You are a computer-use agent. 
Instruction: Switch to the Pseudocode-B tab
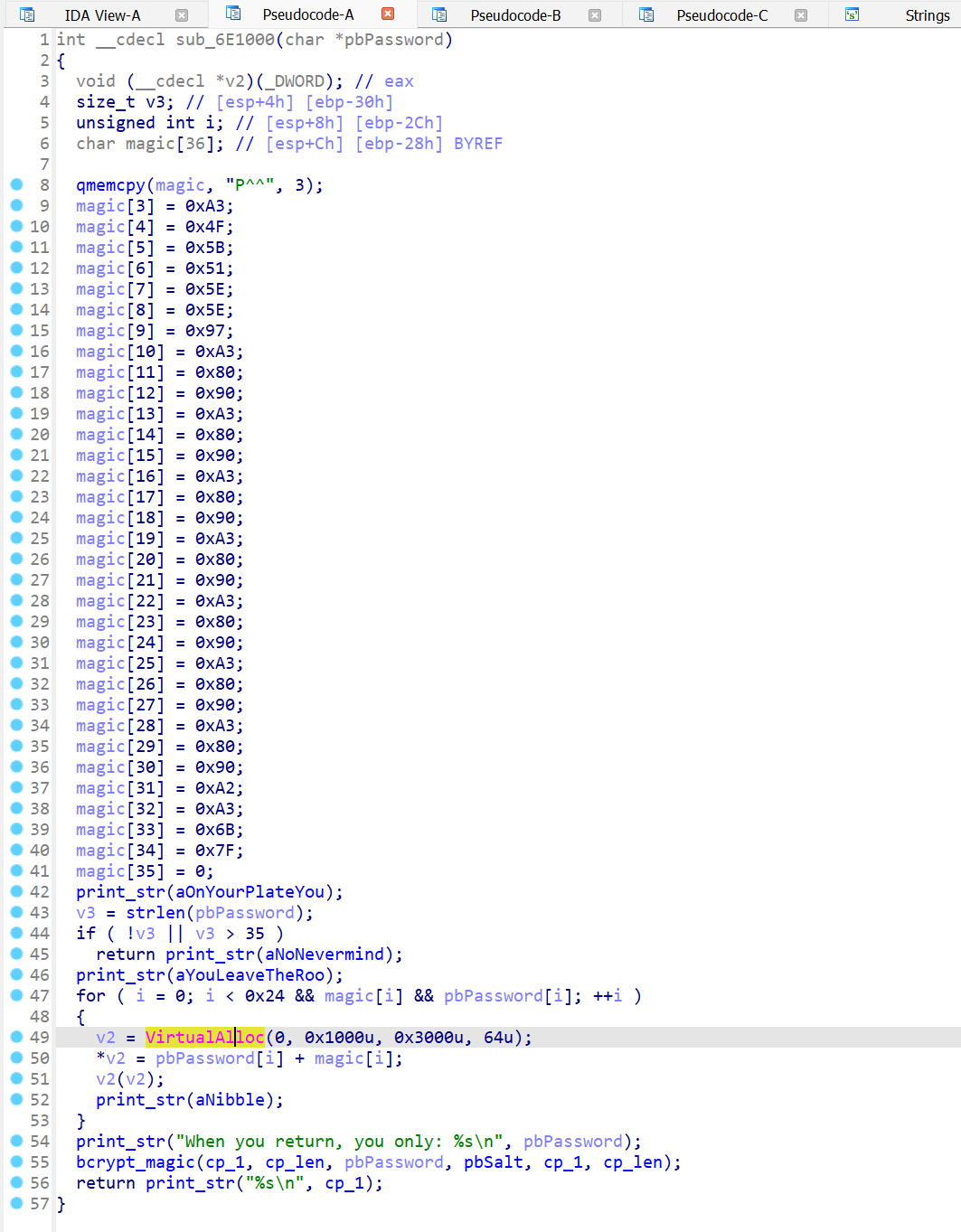(x=515, y=15)
